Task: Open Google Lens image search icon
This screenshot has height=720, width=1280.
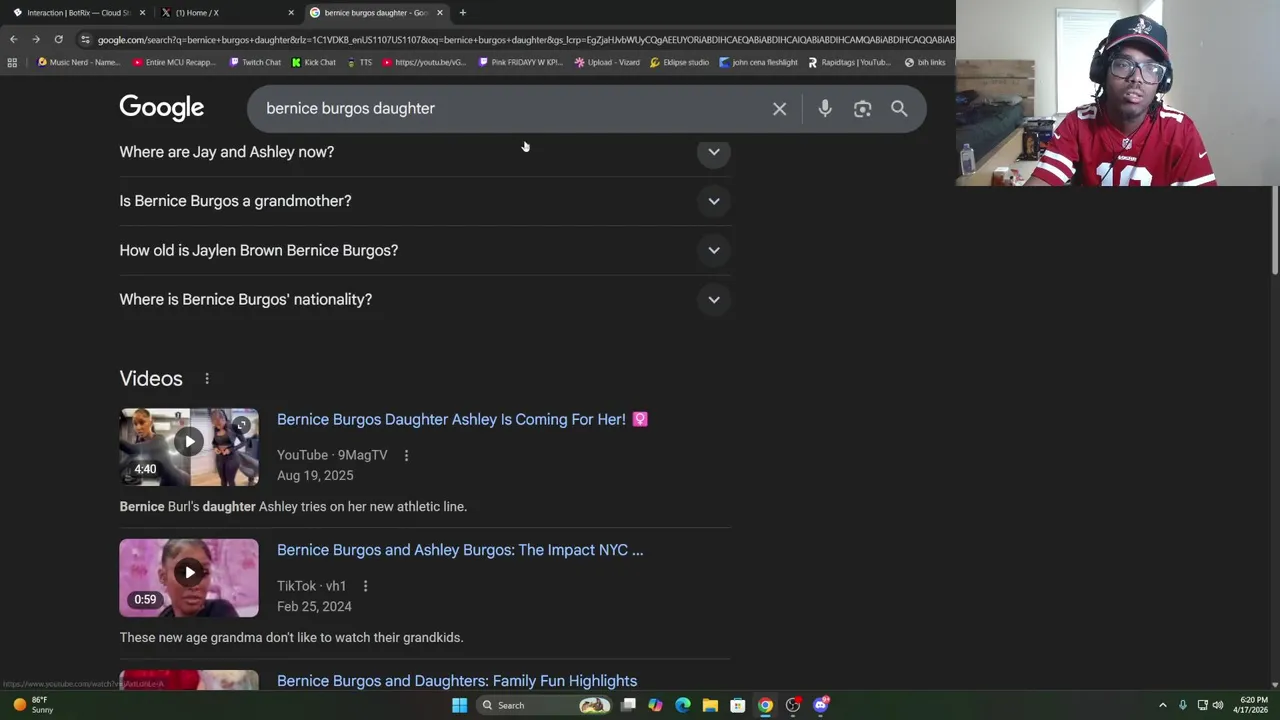Action: coord(862,108)
